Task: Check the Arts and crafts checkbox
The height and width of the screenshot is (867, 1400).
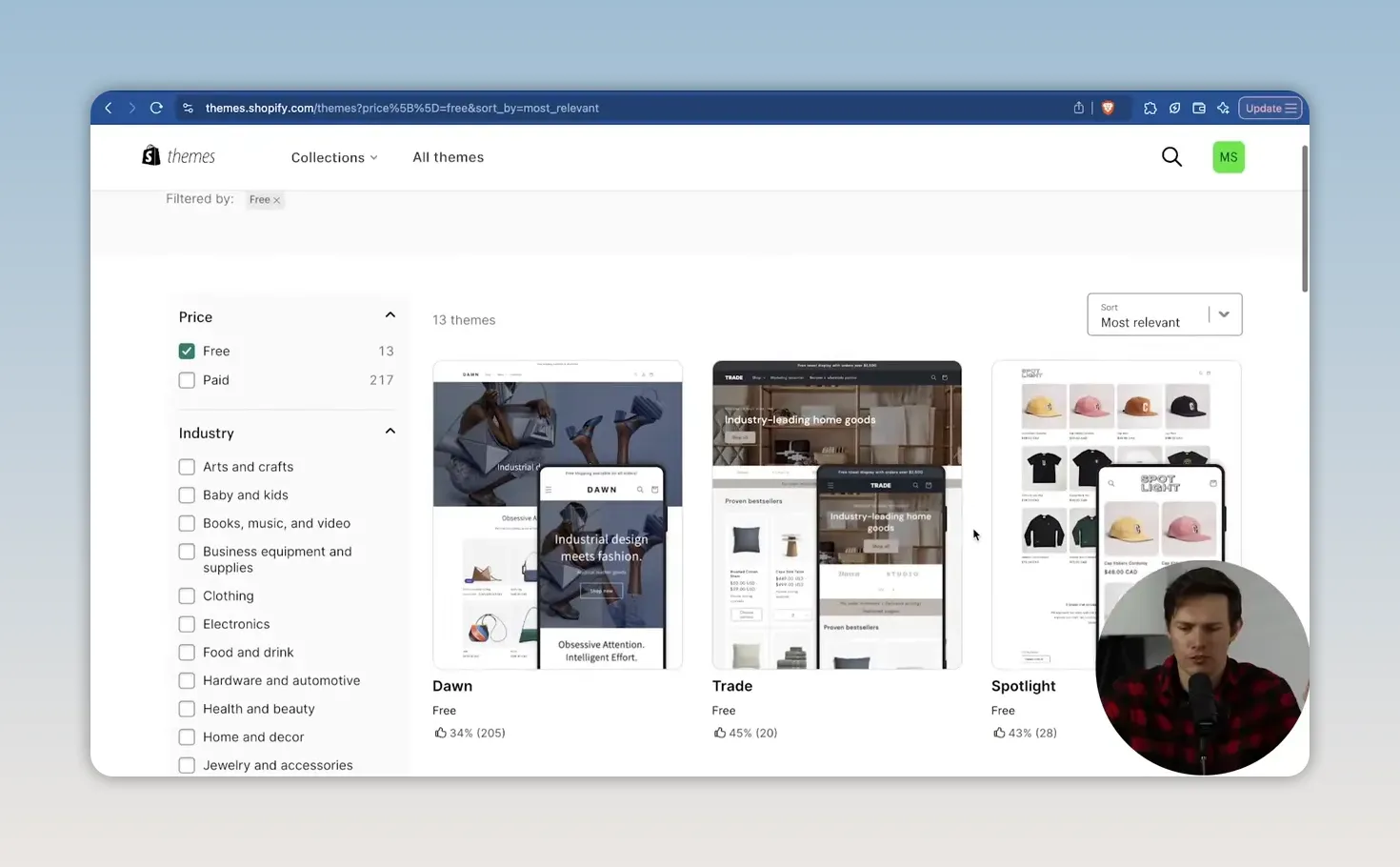Action: (x=187, y=467)
